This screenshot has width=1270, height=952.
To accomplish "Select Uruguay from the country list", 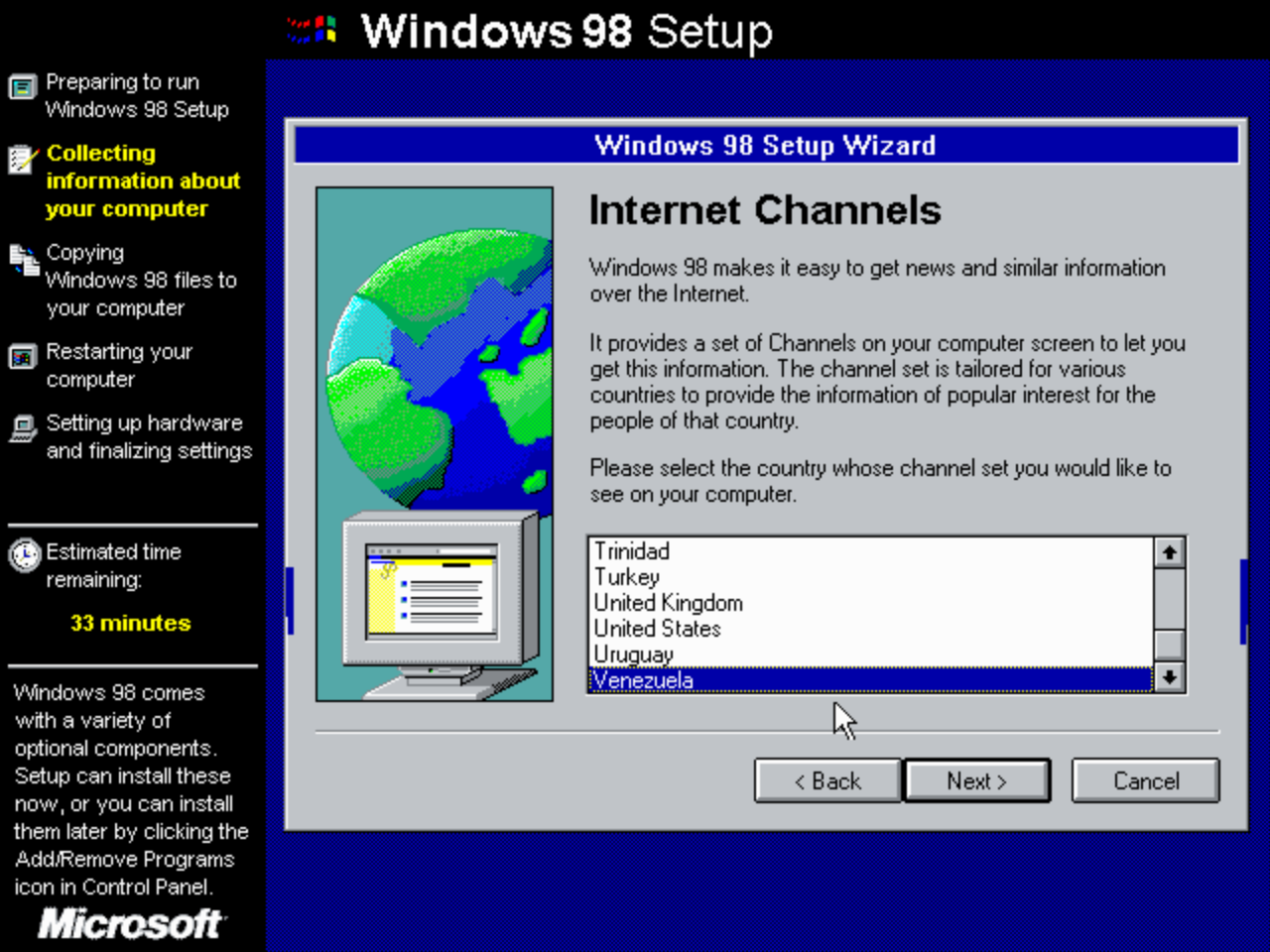I will [631, 654].
